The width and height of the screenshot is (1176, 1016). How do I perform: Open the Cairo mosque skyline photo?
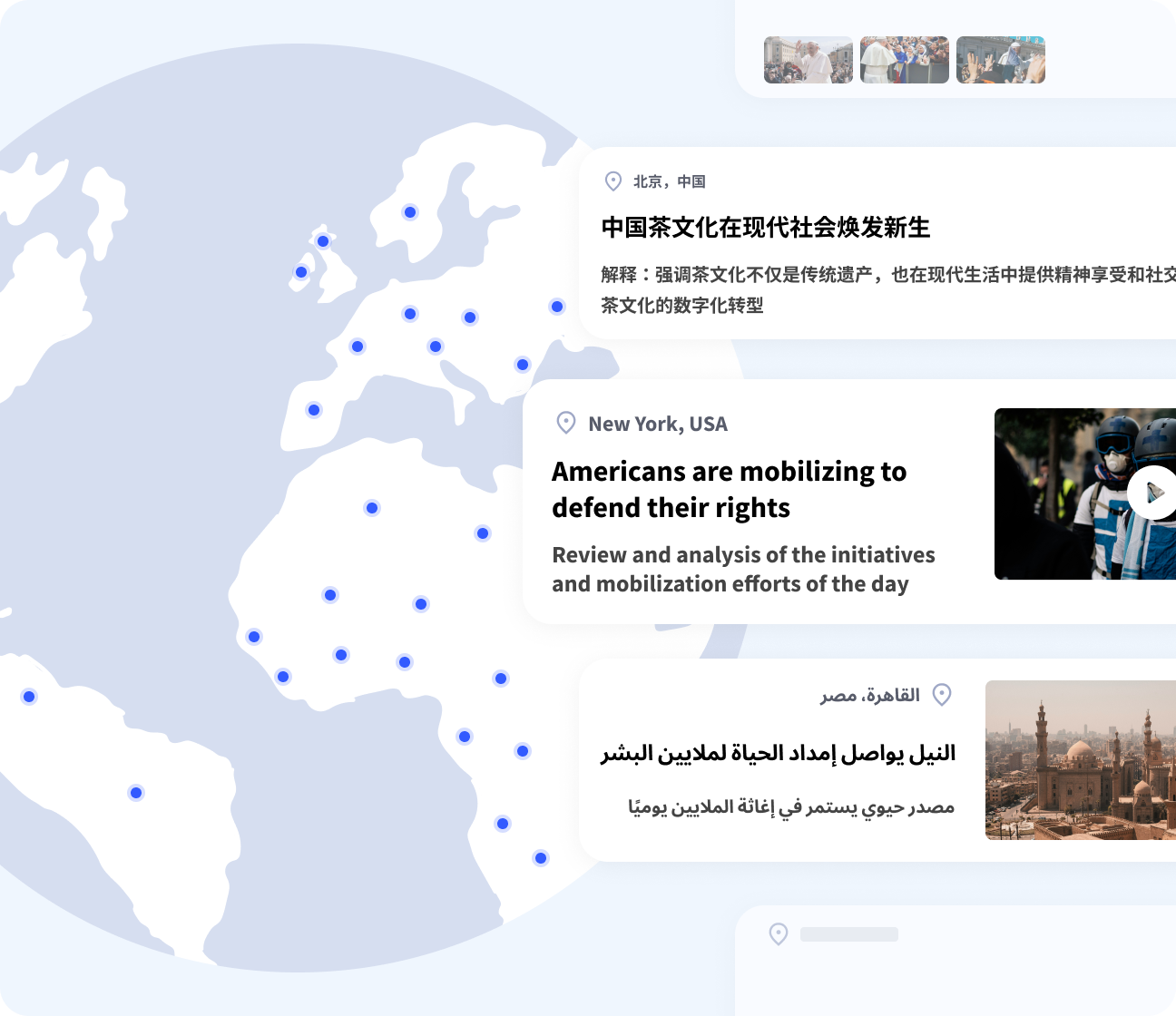(x=1080, y=760)
